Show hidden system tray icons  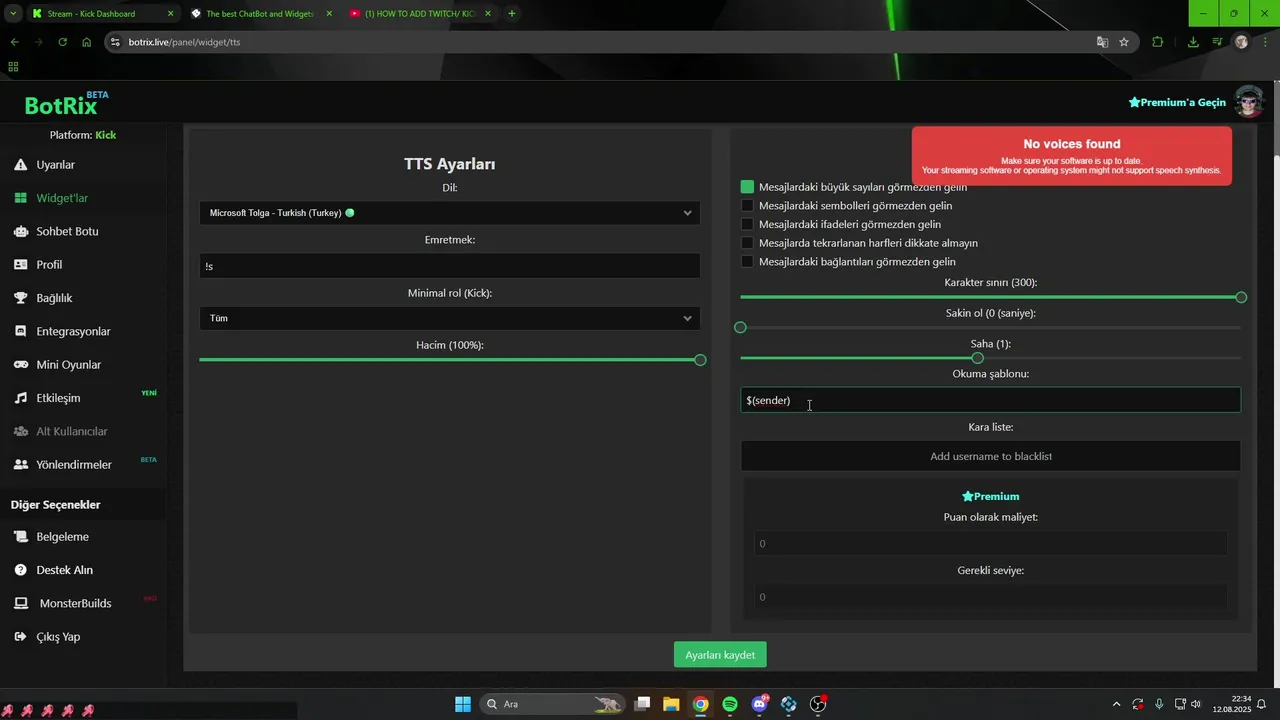[1116, 704]
